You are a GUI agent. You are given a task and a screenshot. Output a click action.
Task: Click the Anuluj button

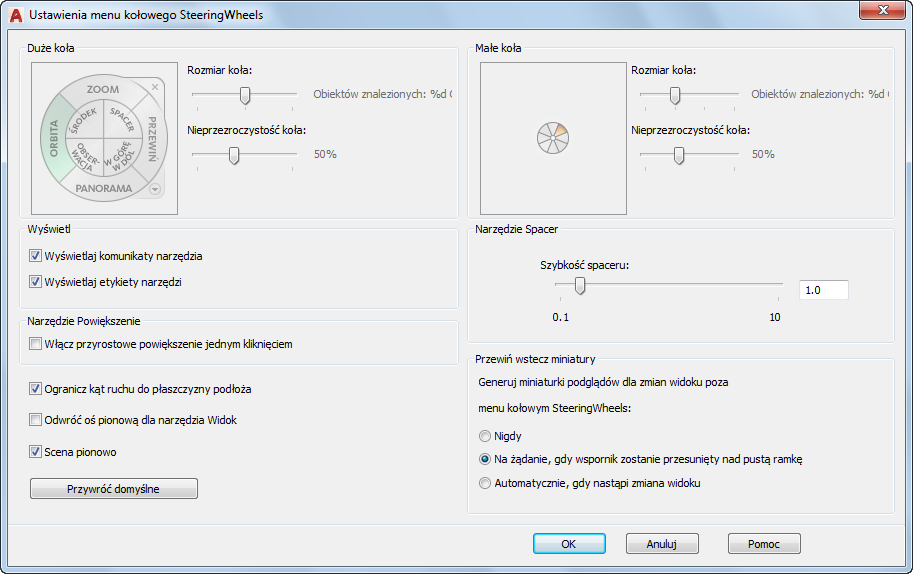pos(662,544)
